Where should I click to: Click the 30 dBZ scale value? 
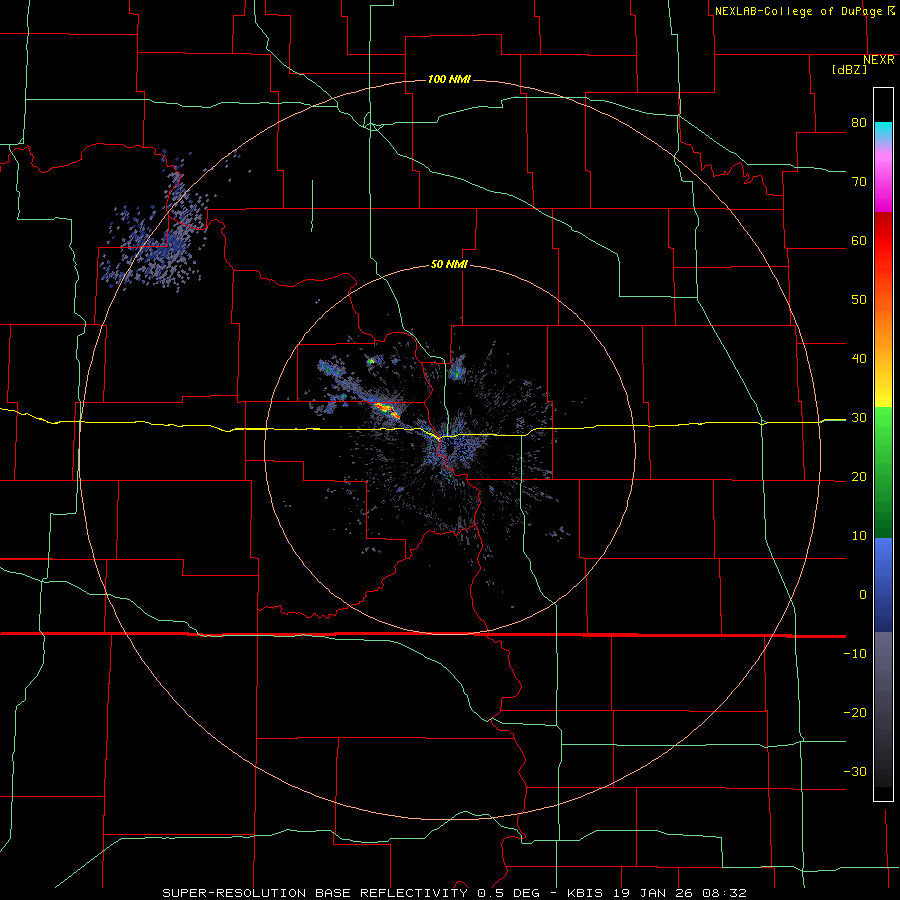click(859, 418)
